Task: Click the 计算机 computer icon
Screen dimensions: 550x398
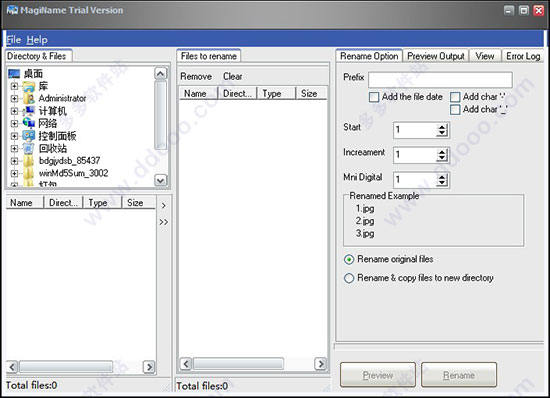Action: click(29, 111)
